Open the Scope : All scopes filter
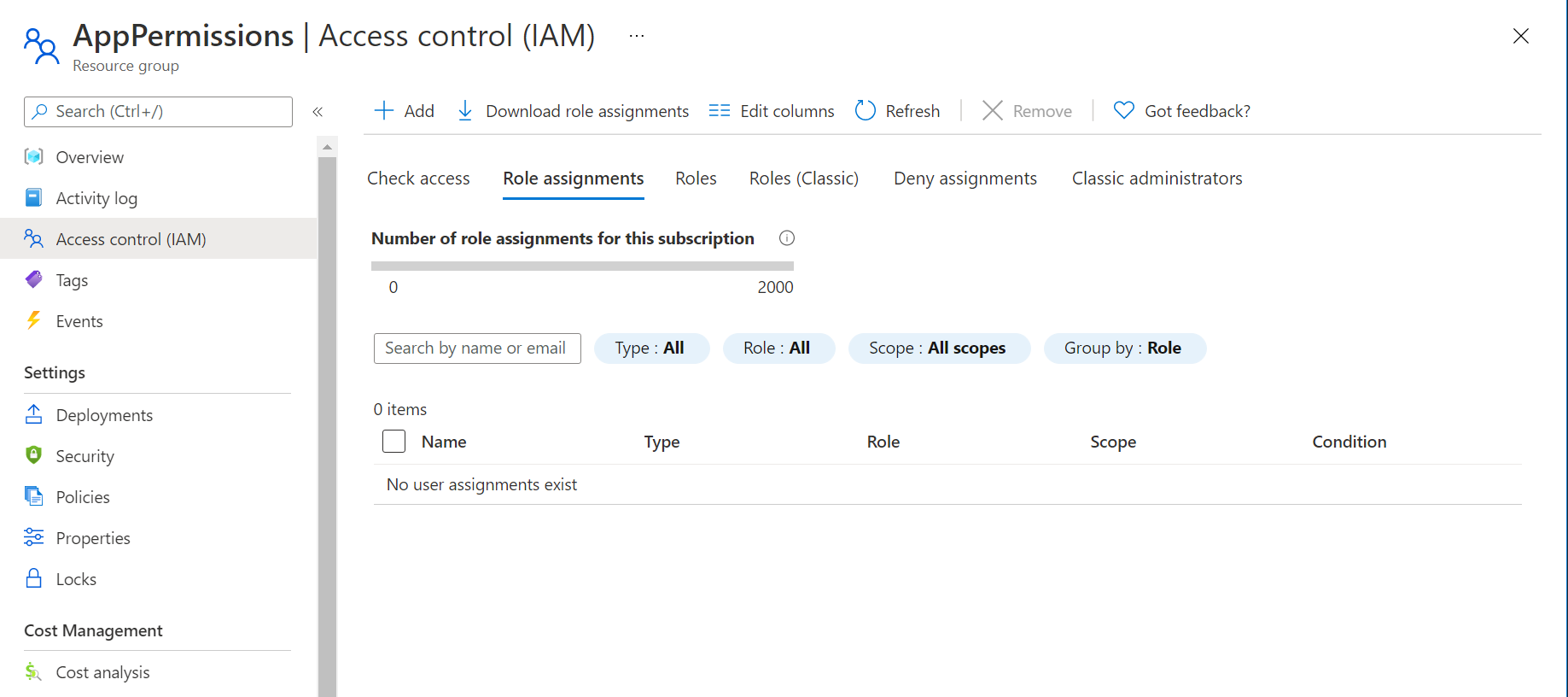The image size is (1568, 697). point(939,348)
